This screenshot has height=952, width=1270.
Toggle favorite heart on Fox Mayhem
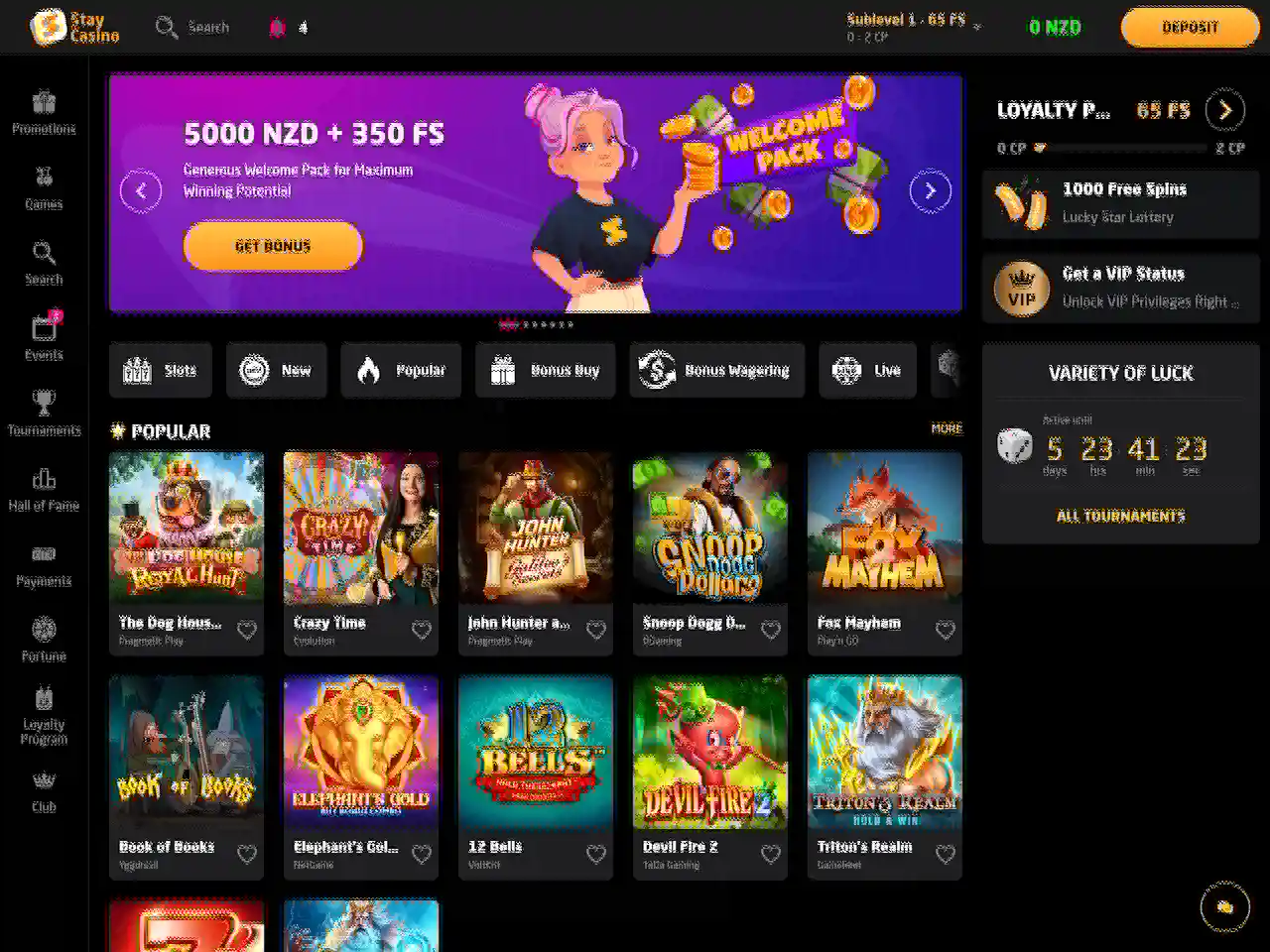click(x=946, y=630)
